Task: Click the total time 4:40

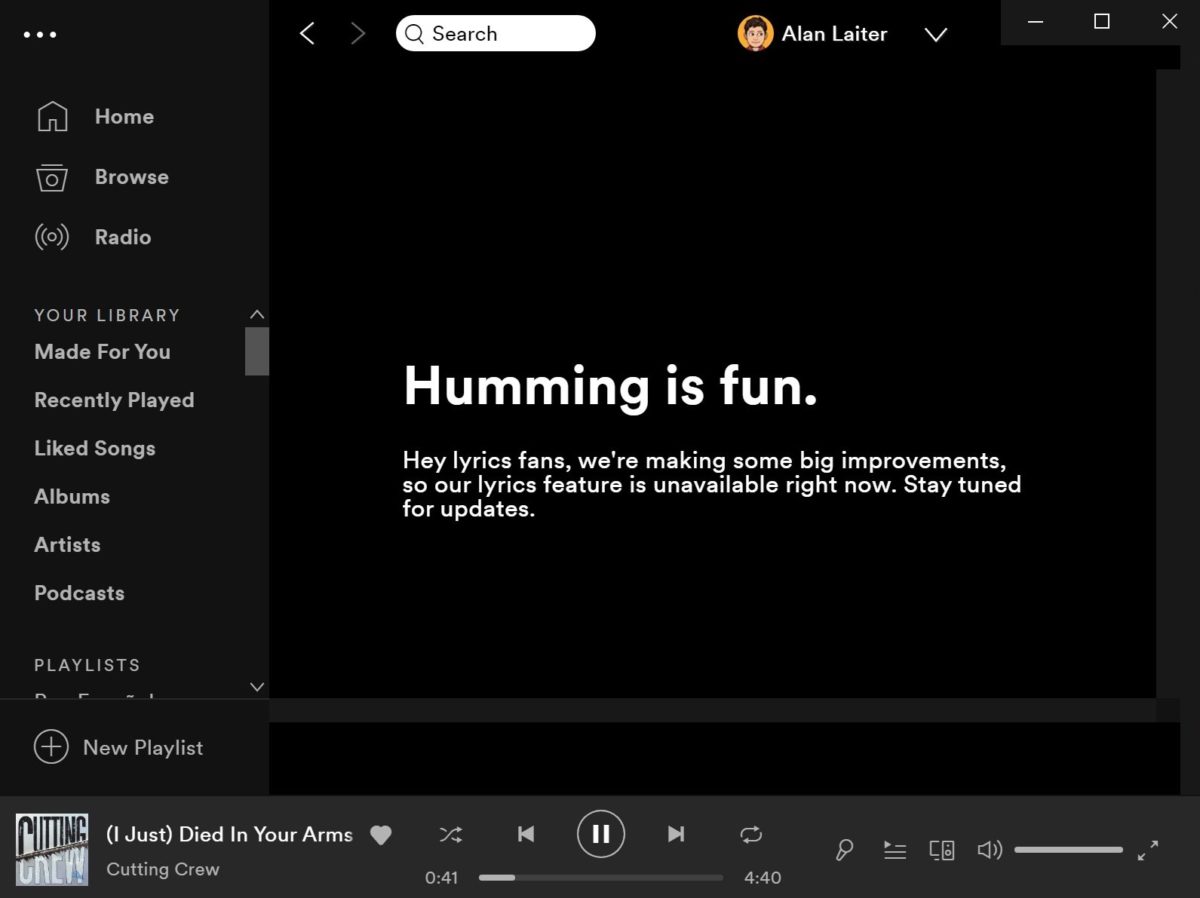Action: click(x=763, y=878)
